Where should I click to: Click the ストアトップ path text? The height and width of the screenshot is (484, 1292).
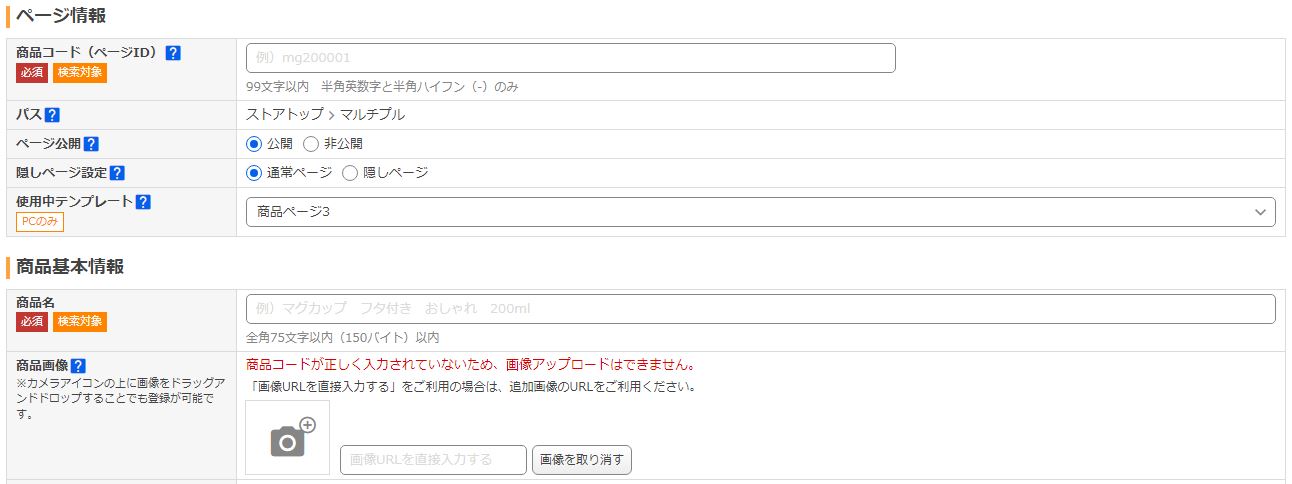click(x=285, y=115)
